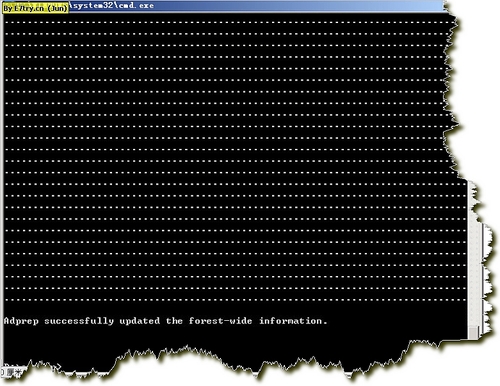Click the word 'Adprep' in the console
Viewport: 500px width, 386px height.
21,321
